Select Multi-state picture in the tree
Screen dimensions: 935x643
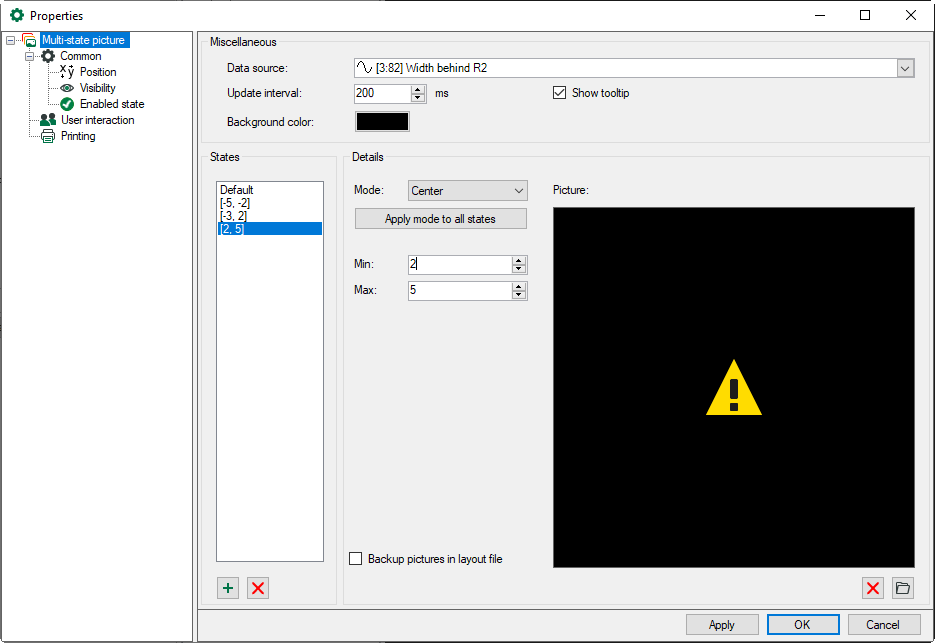tap(83, 40)
